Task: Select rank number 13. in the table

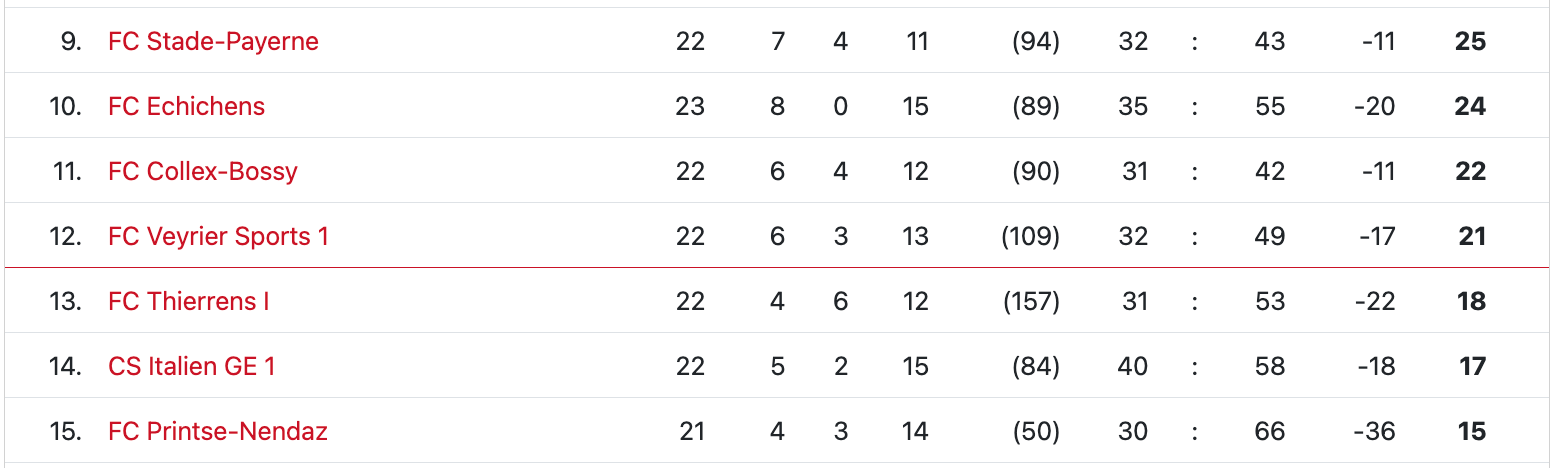Action: (x=65, y=302)
